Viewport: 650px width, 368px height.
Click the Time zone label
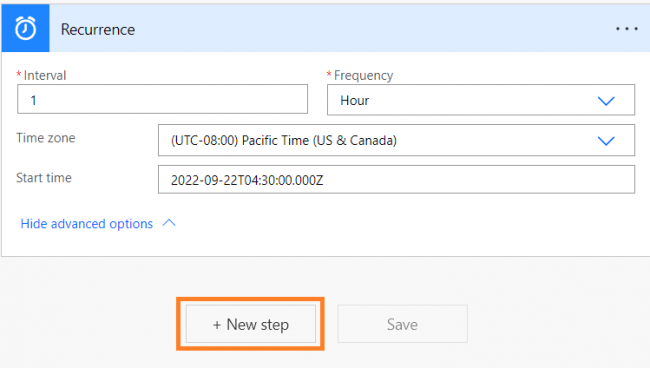pyautogui.click(x=46, y=138)
